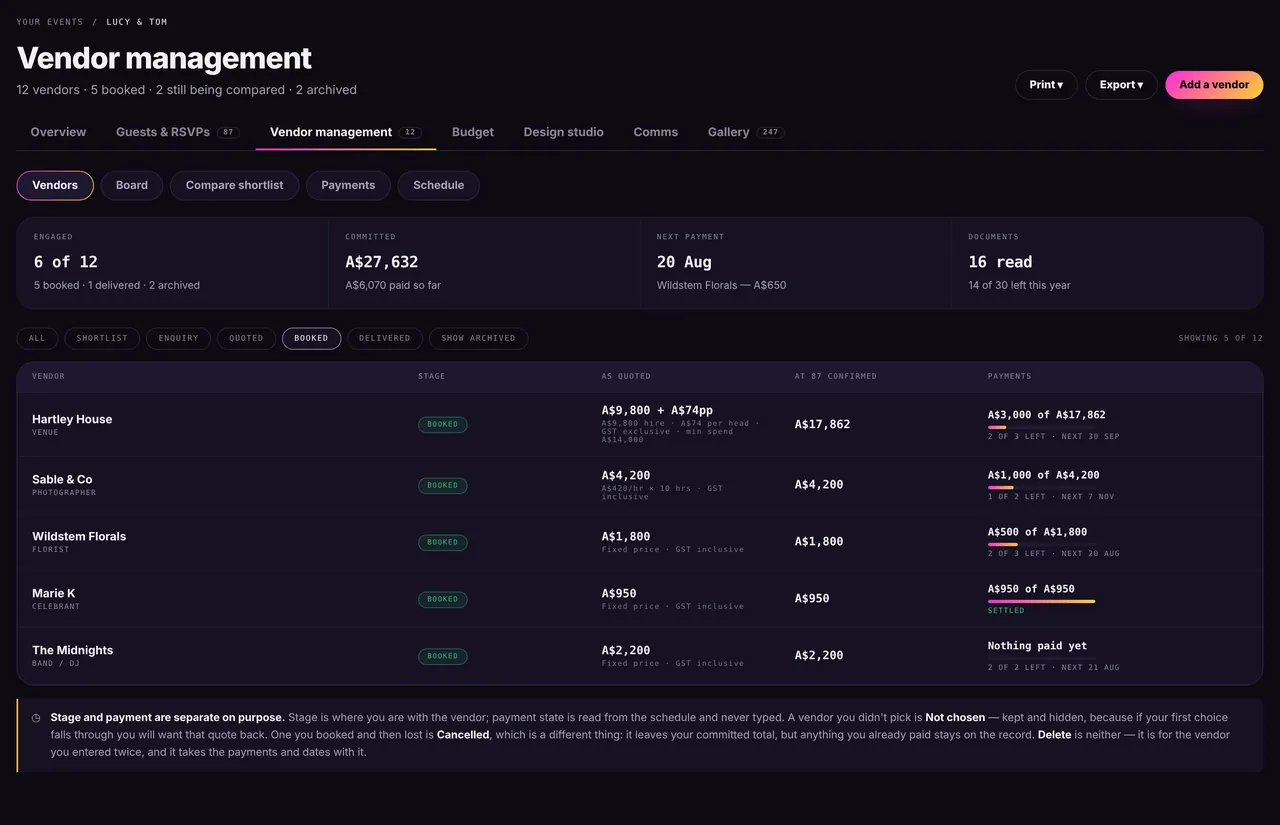The width and height of the screenshot is (1280, 825).
Task: Click the Documents '16 read' card
Action: [x=1108, y=263]
